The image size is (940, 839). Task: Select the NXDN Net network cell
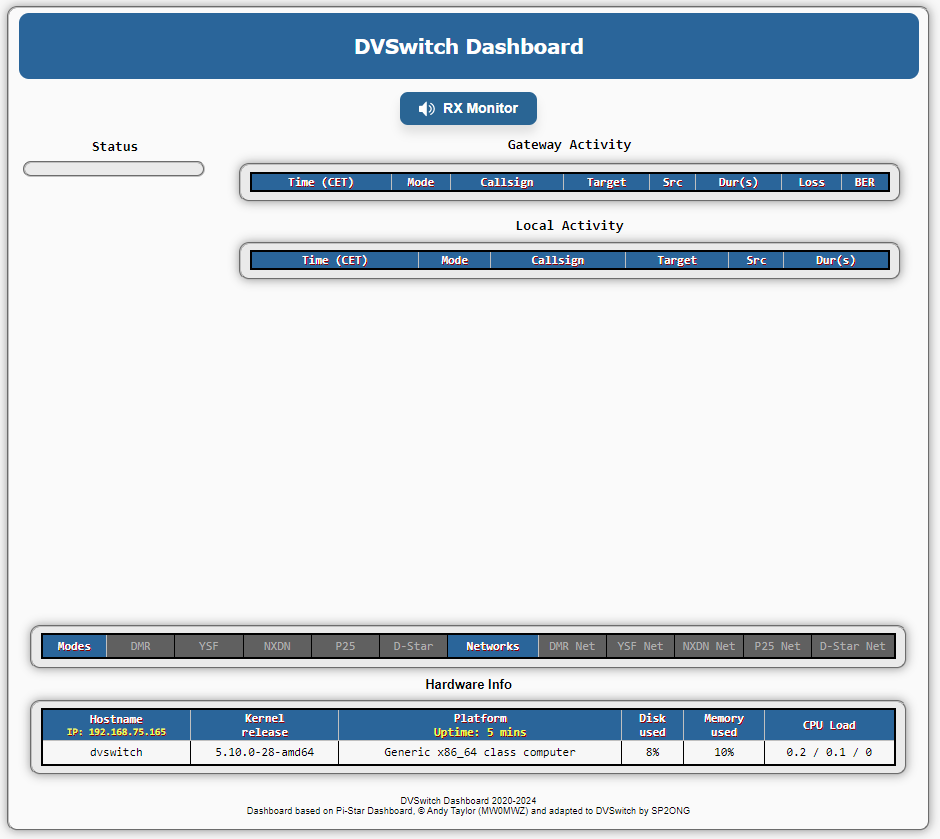click(x=708, y=646)
